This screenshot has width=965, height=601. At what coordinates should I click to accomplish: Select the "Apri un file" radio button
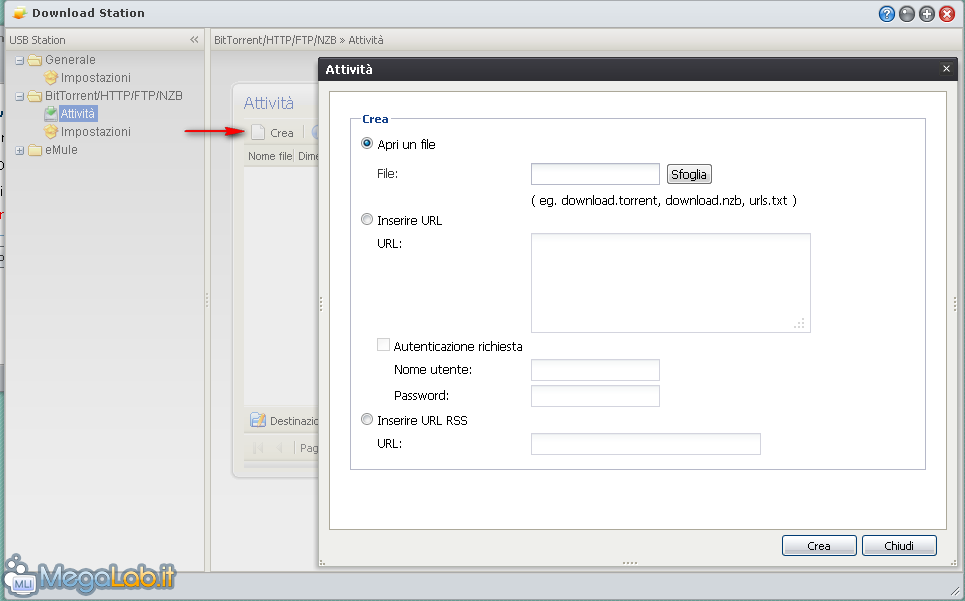pos(367,144)
